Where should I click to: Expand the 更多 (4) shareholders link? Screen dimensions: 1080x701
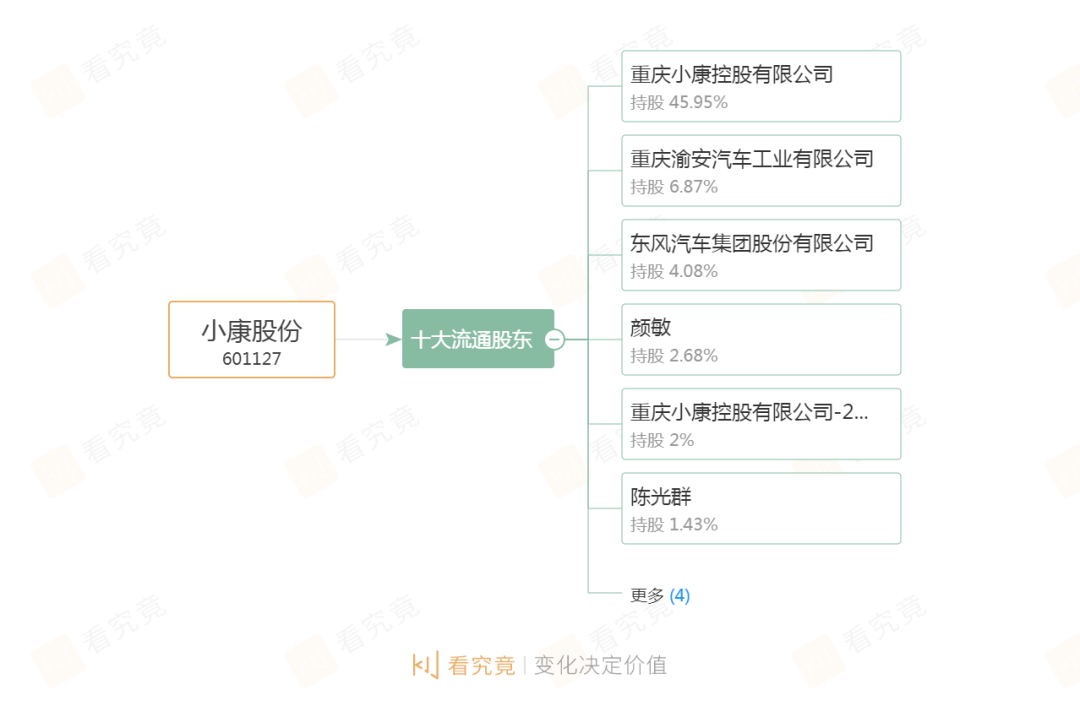click(x=660, y=596)
